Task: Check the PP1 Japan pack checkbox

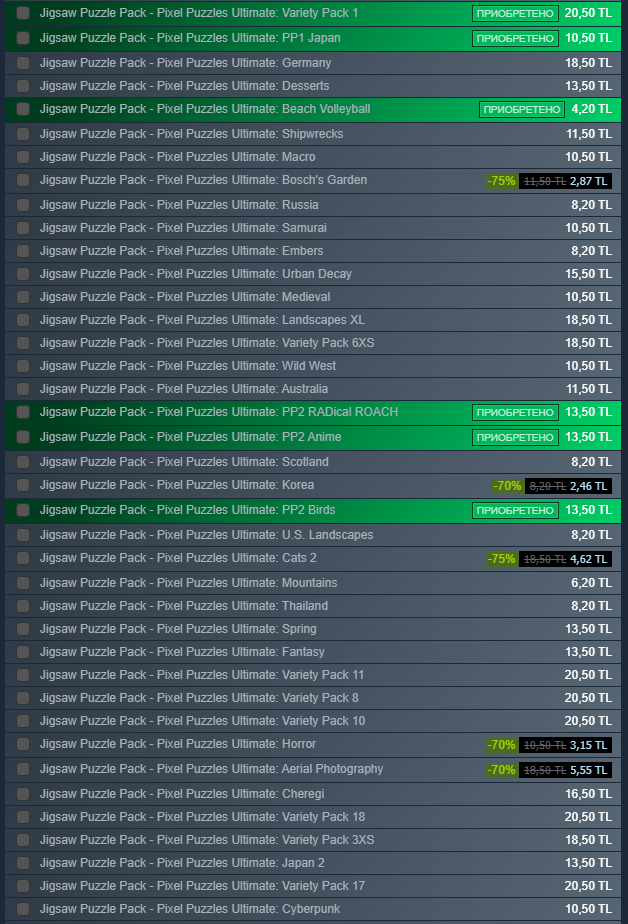Action: (23, 38)
